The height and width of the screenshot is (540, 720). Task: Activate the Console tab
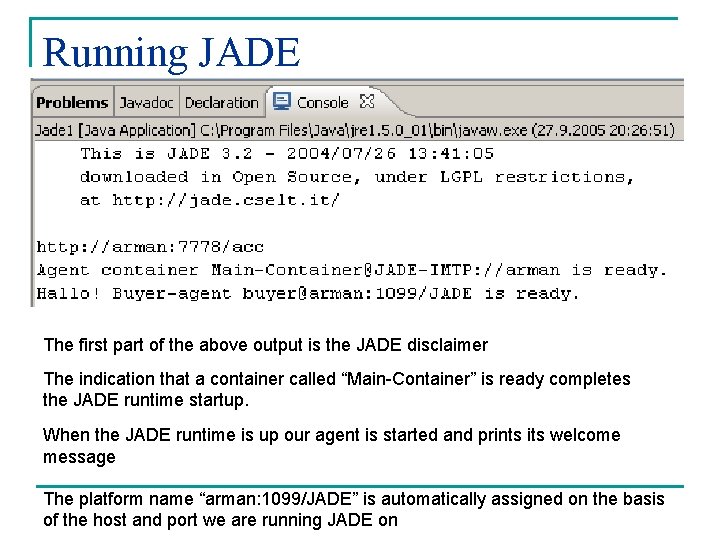pos(322,102)
